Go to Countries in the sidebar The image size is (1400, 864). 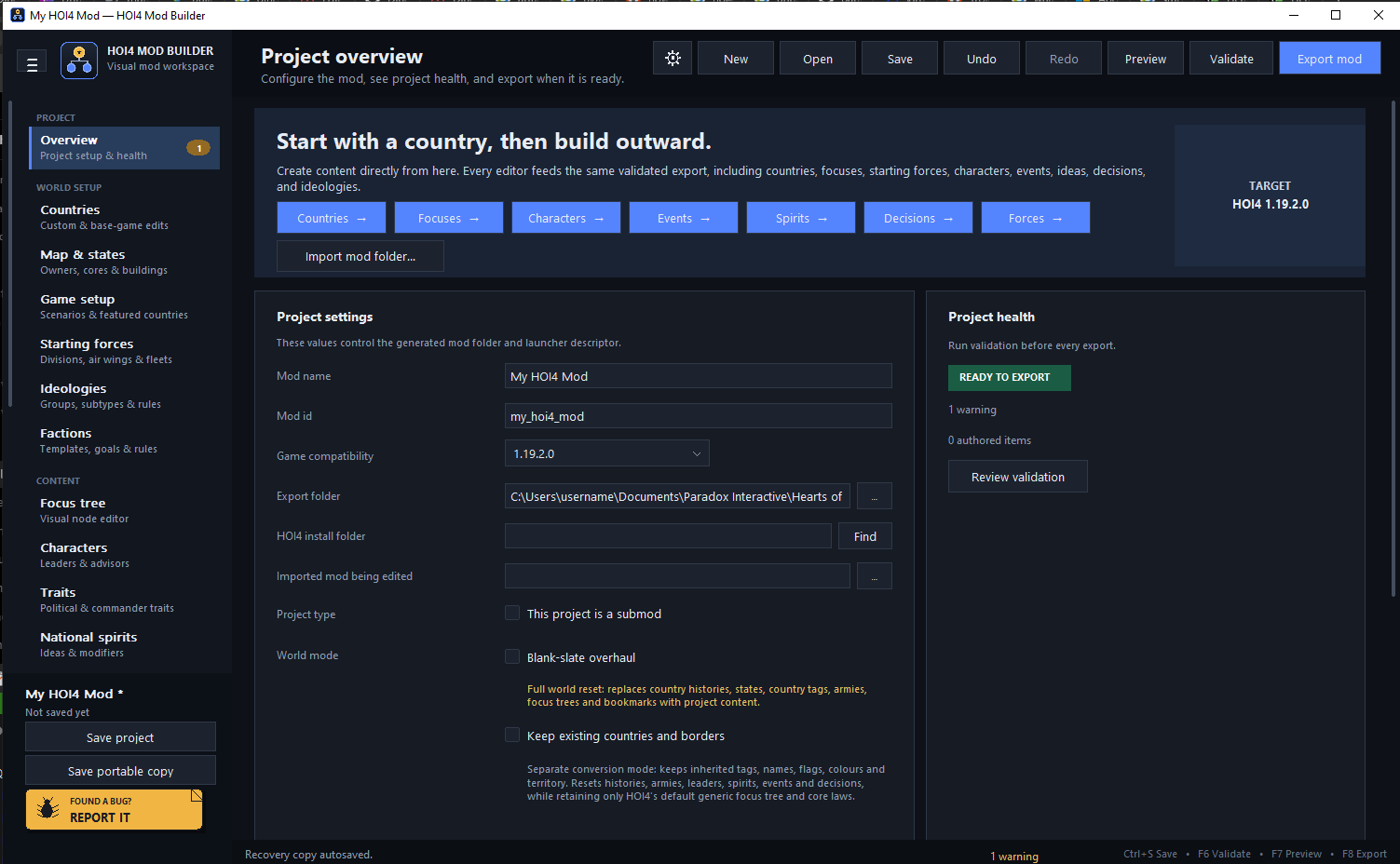coord(125,217)
